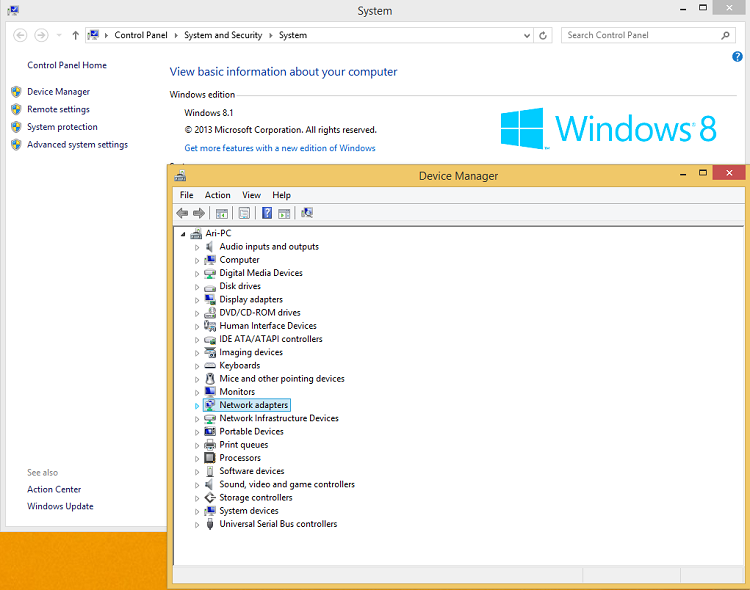Open Remote settings in System sidebar

coord(58,109)
